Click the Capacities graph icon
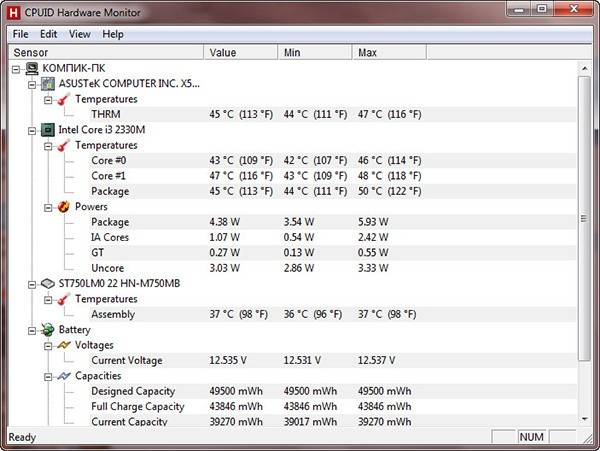This screenshot has height=451, width=600. click(x=62, y=376)
